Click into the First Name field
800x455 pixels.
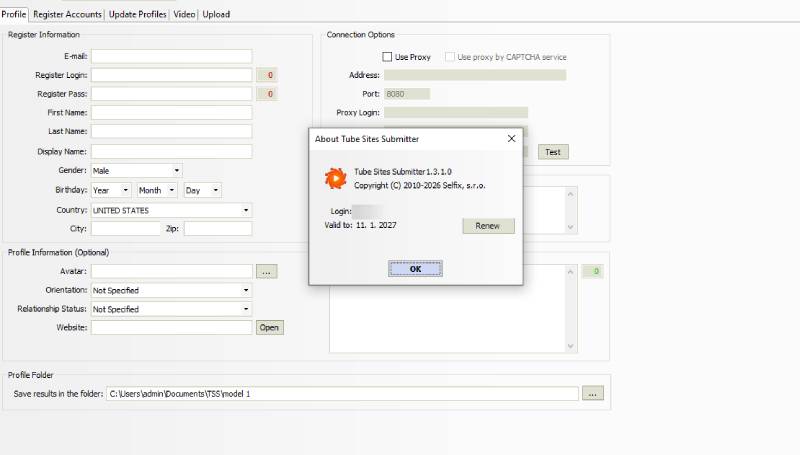pyautogui.click(x=171, y=112)
